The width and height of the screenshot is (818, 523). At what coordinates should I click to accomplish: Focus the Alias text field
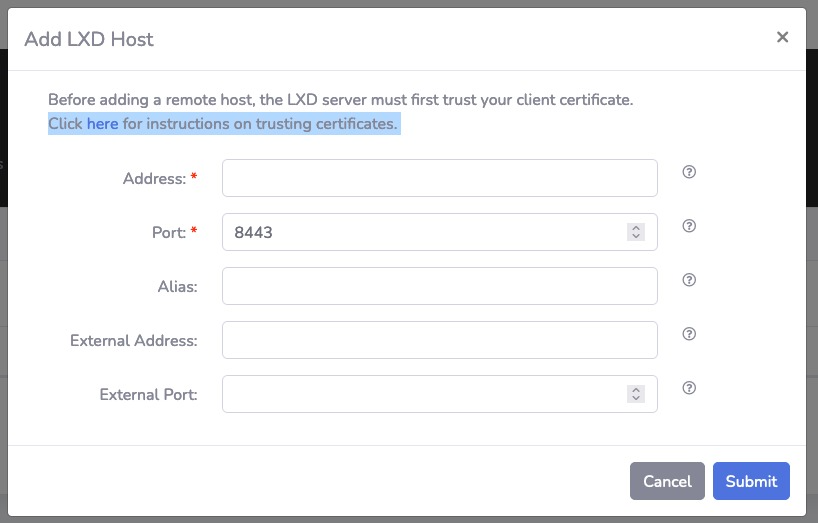coord(439,286)
